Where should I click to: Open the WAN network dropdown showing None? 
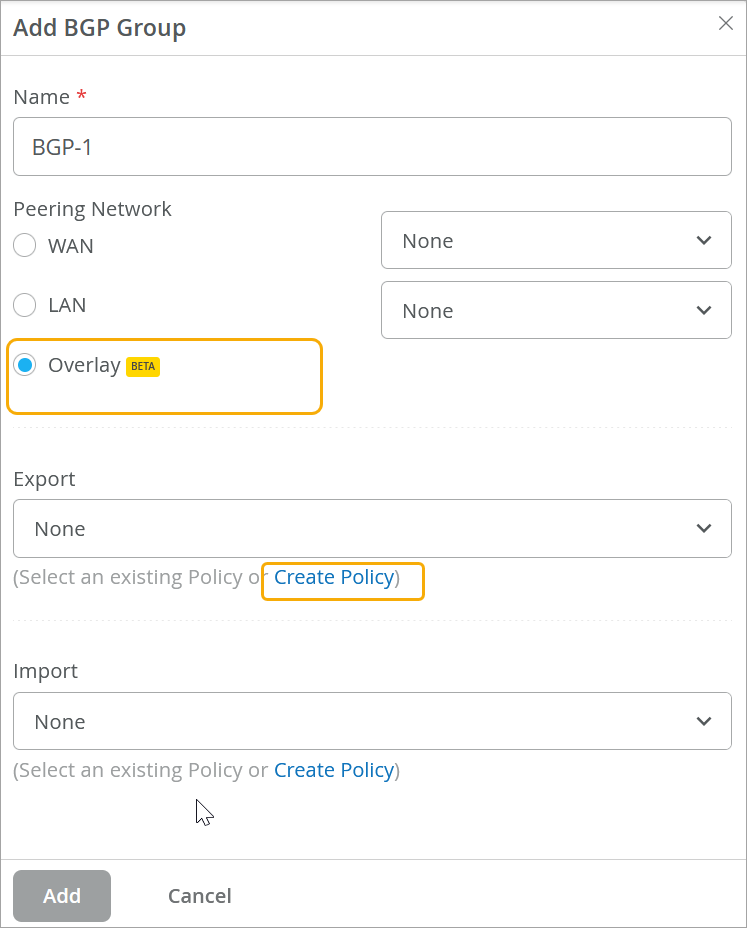[x=555, y=240]
